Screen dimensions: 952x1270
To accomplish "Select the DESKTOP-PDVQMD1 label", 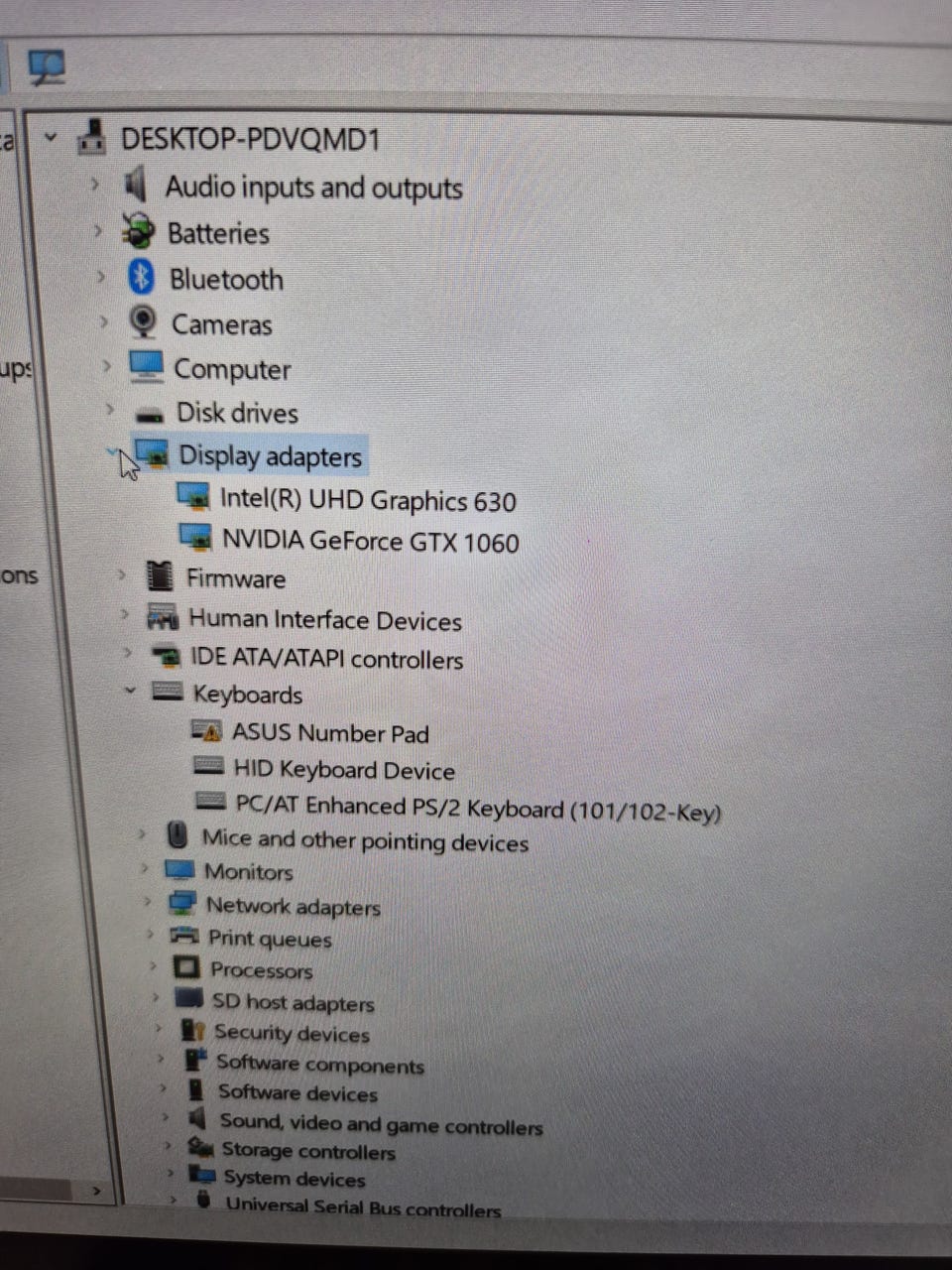I will pos(250,139).
